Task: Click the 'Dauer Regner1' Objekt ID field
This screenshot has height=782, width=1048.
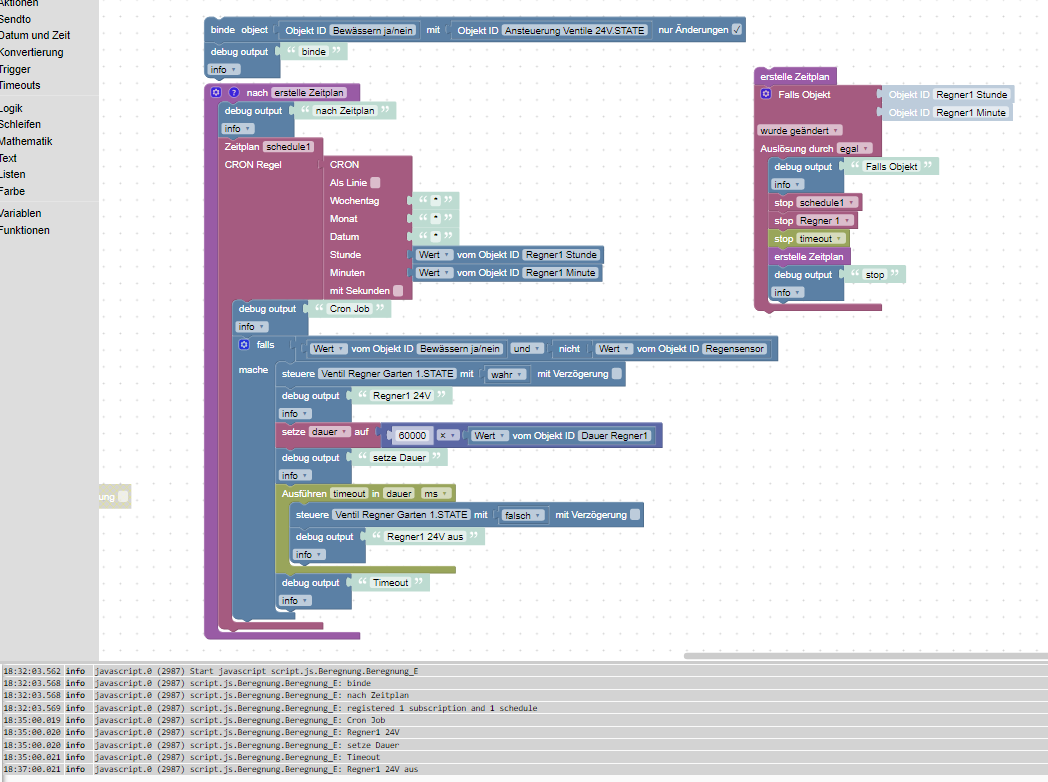Action: click(x=614, y=436)
